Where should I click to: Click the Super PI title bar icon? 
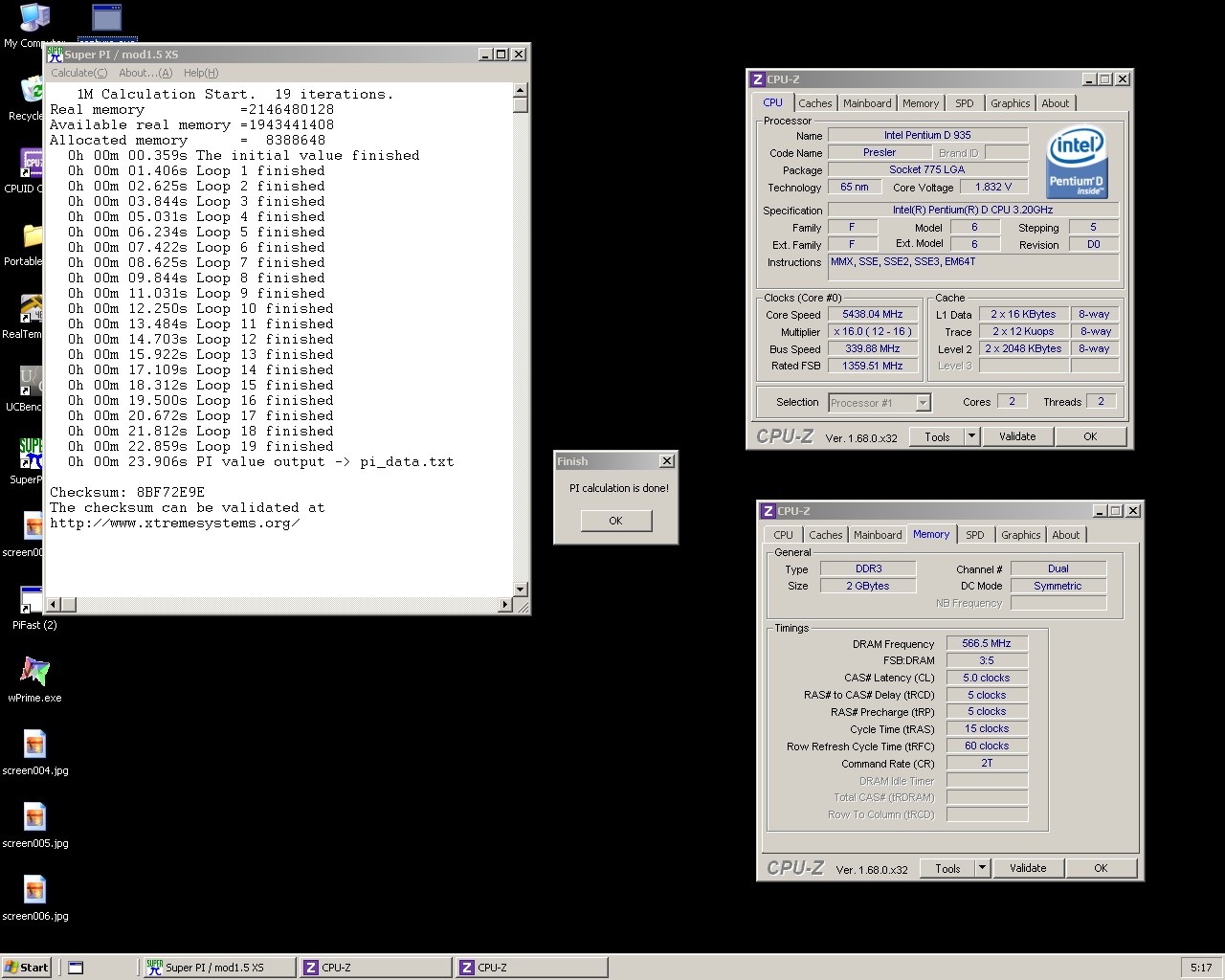click(56, 55)
